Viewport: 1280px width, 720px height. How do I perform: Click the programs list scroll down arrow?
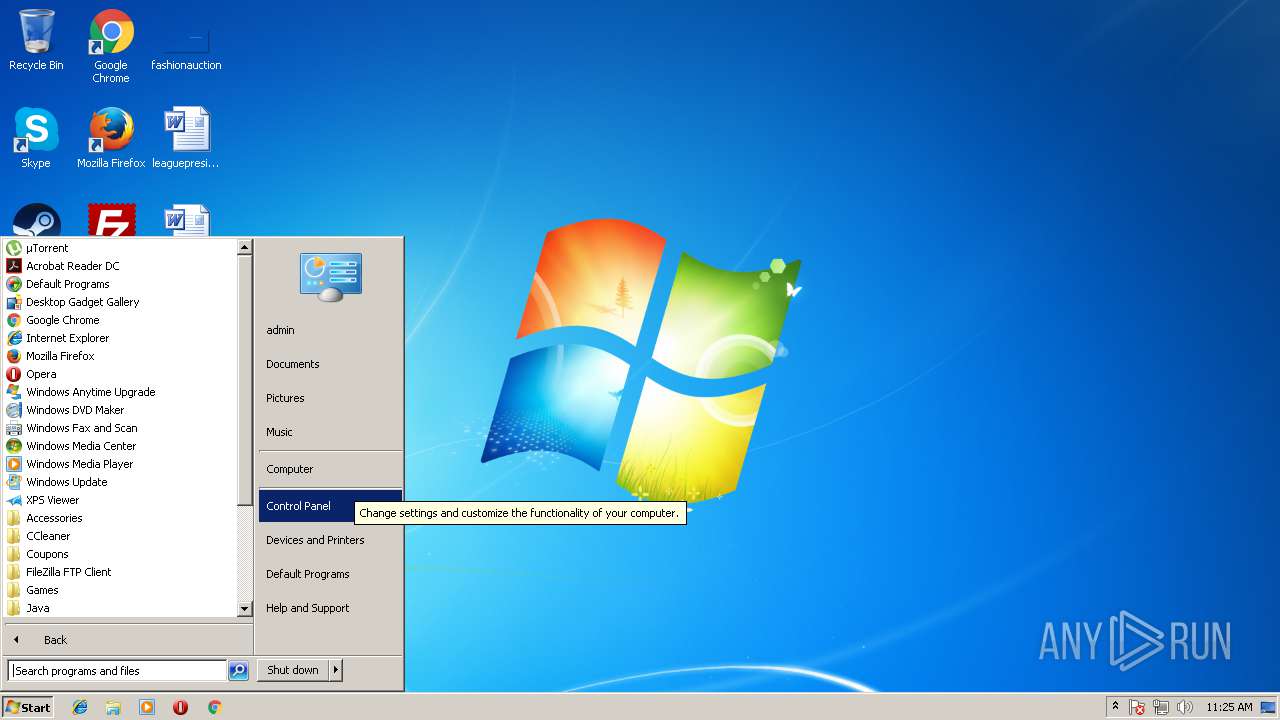click(245, 608)
